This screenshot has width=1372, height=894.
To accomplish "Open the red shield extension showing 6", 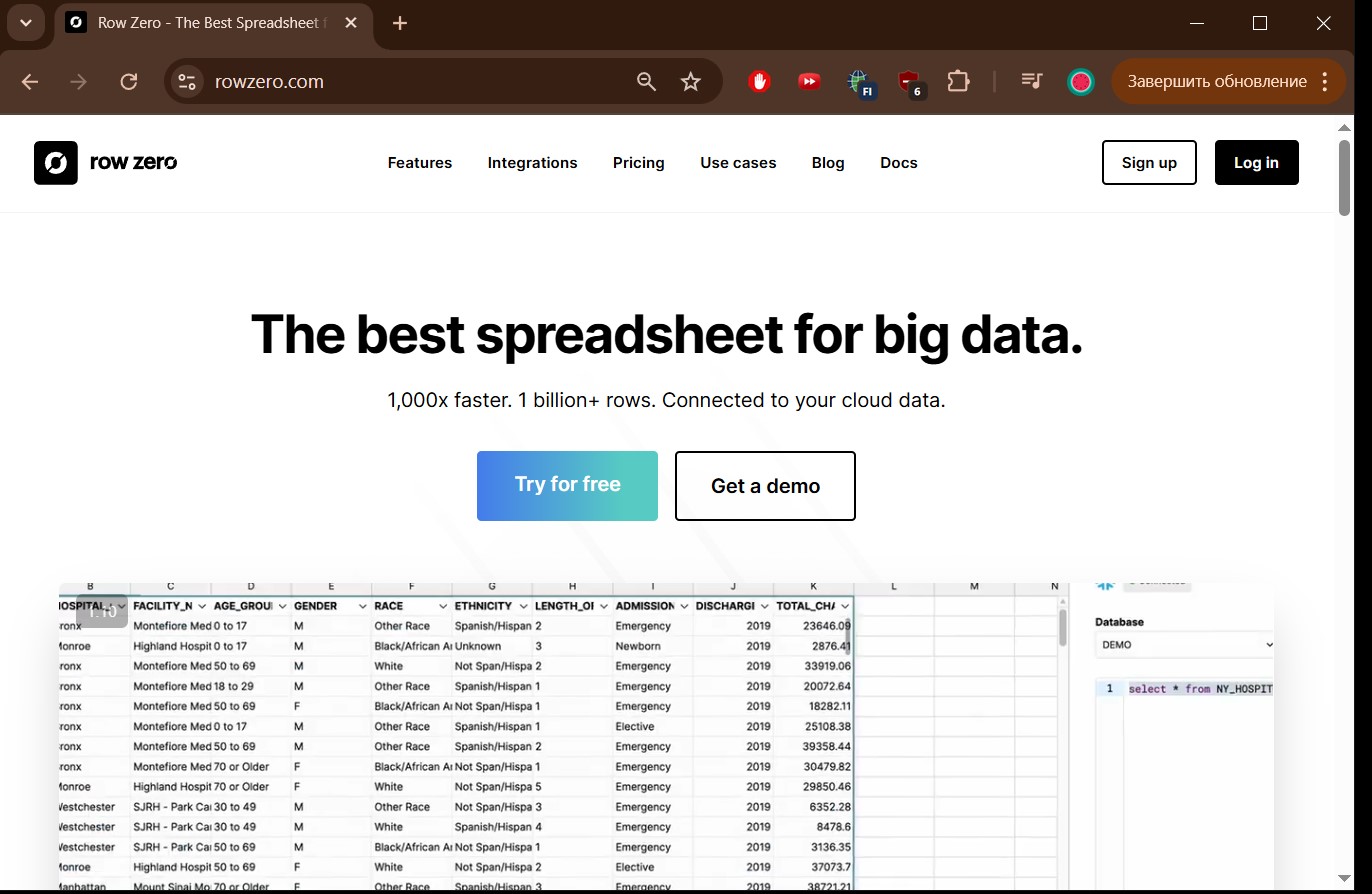I will tap(910, 83).
